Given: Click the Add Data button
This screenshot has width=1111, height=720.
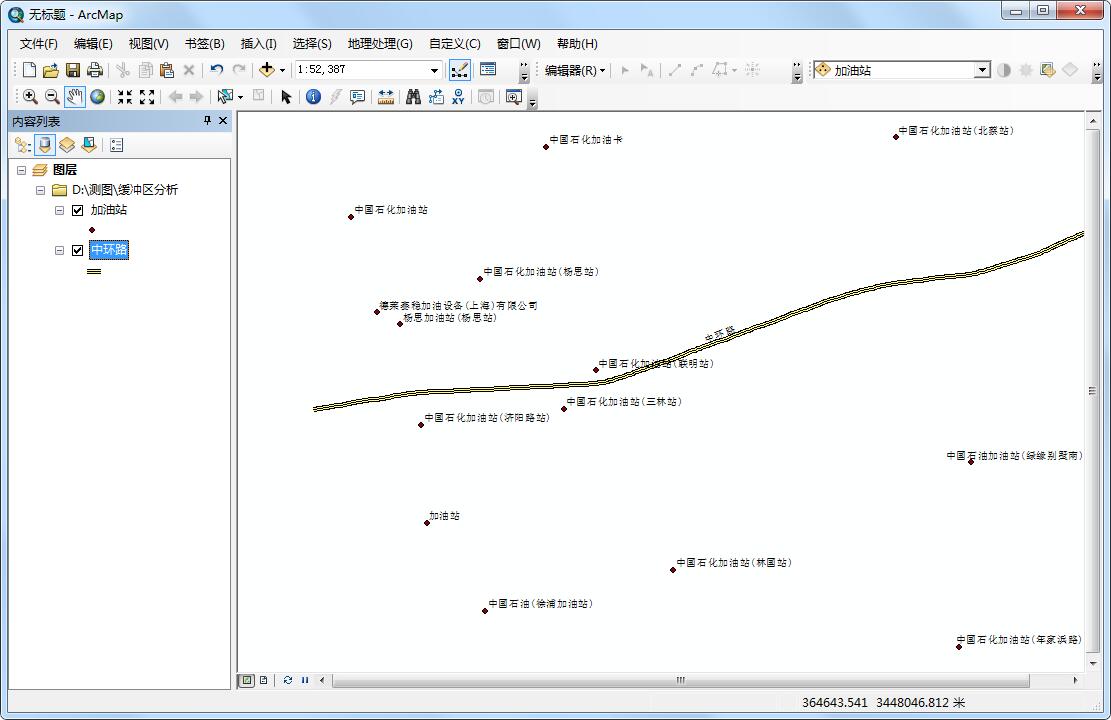Looking at the screenshot, I should 267,69.
